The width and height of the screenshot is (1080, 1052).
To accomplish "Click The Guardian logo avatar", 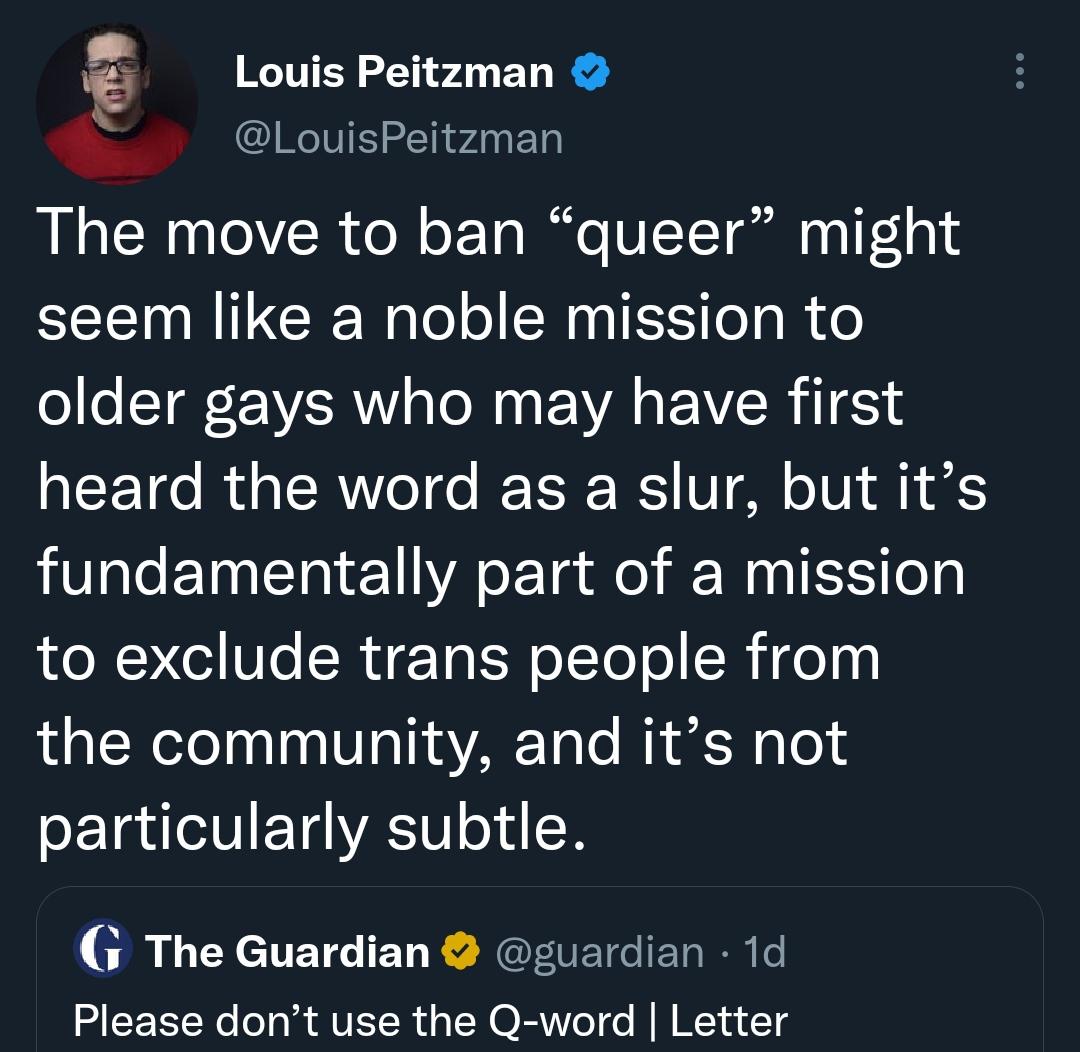I will click(x=102, y=948).
